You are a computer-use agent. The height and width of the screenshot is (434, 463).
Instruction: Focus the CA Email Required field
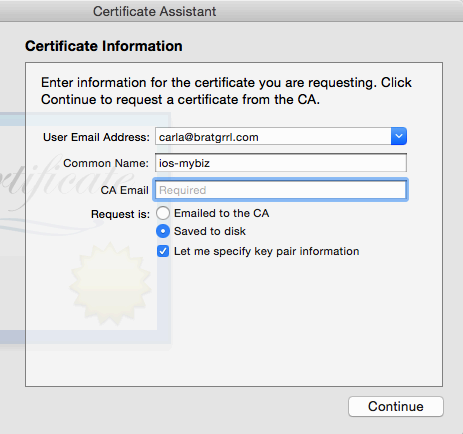(281, 190)
